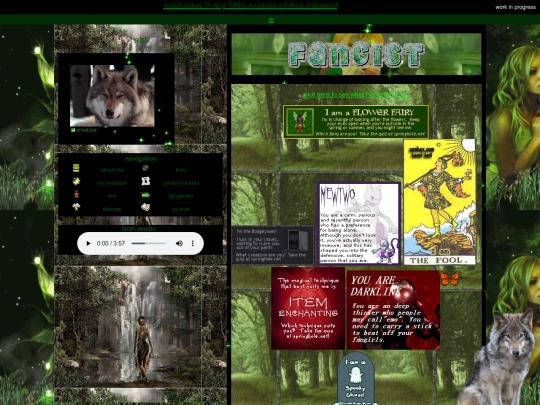
Task: Open the audio player more options menu
Action: [x=193, y=243]
